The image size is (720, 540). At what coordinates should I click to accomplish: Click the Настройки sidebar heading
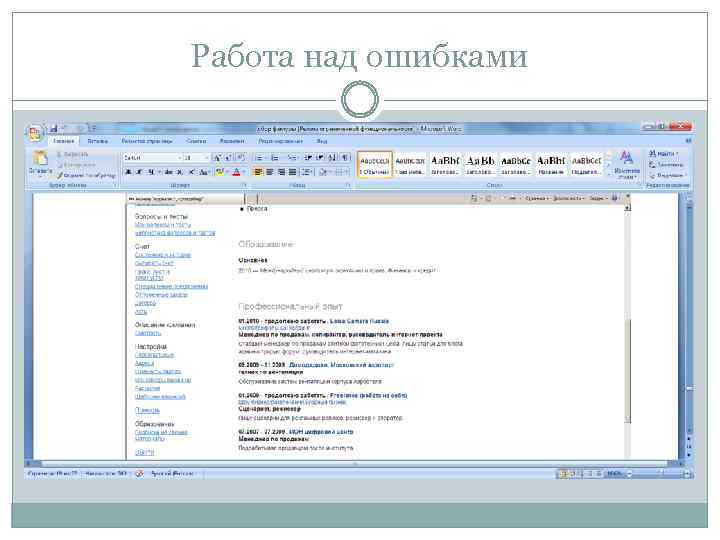coord(151,346)
